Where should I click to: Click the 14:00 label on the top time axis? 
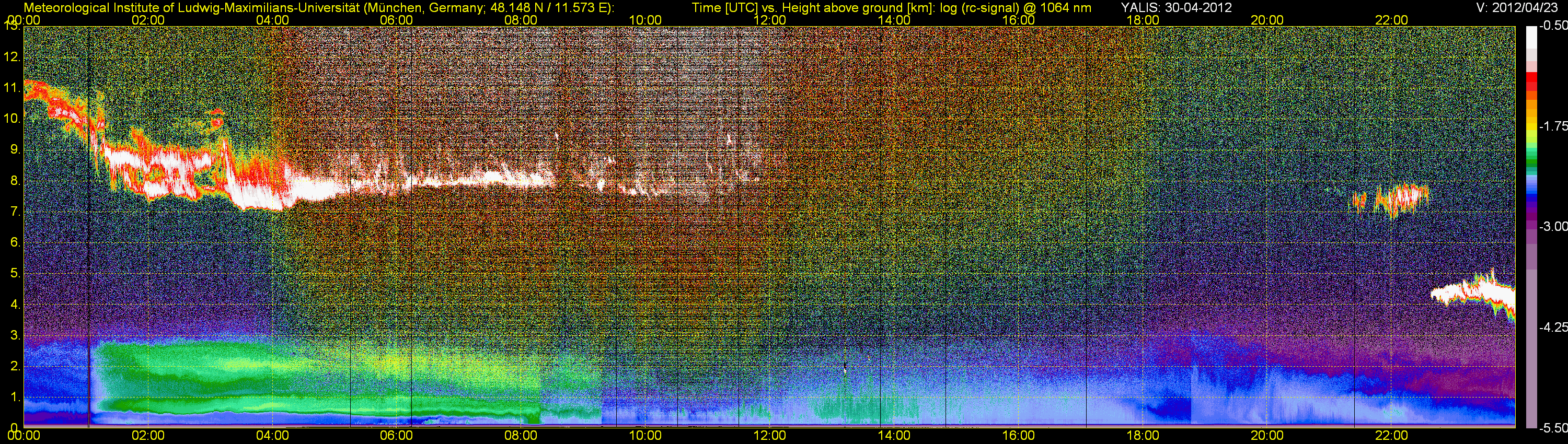point(894,20)
